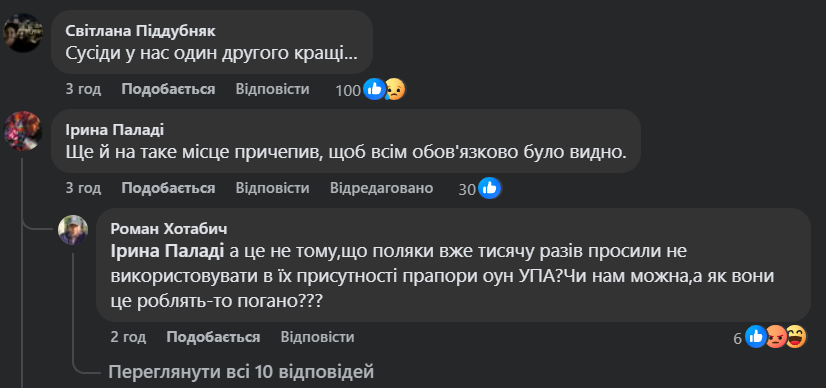Reply to Світлана Піддубняк's comment with Відповісти

coord(272,89)
